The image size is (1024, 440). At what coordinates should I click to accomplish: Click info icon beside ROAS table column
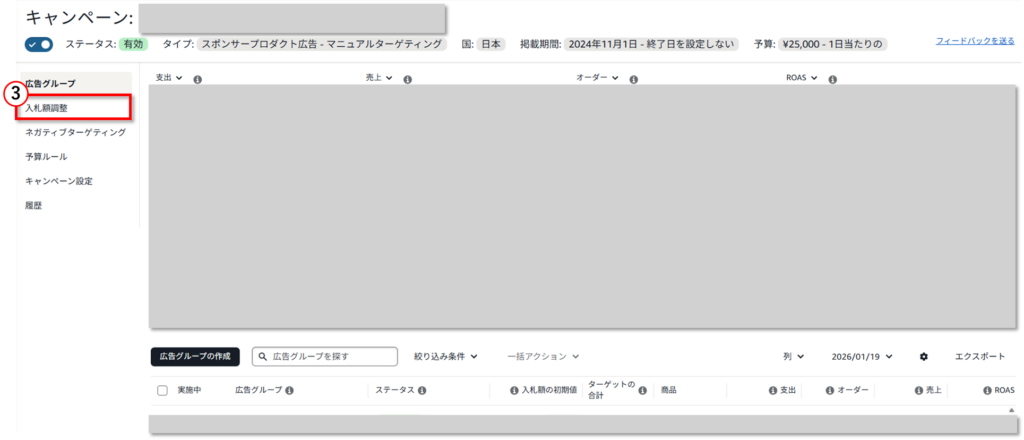coord(988,390)
